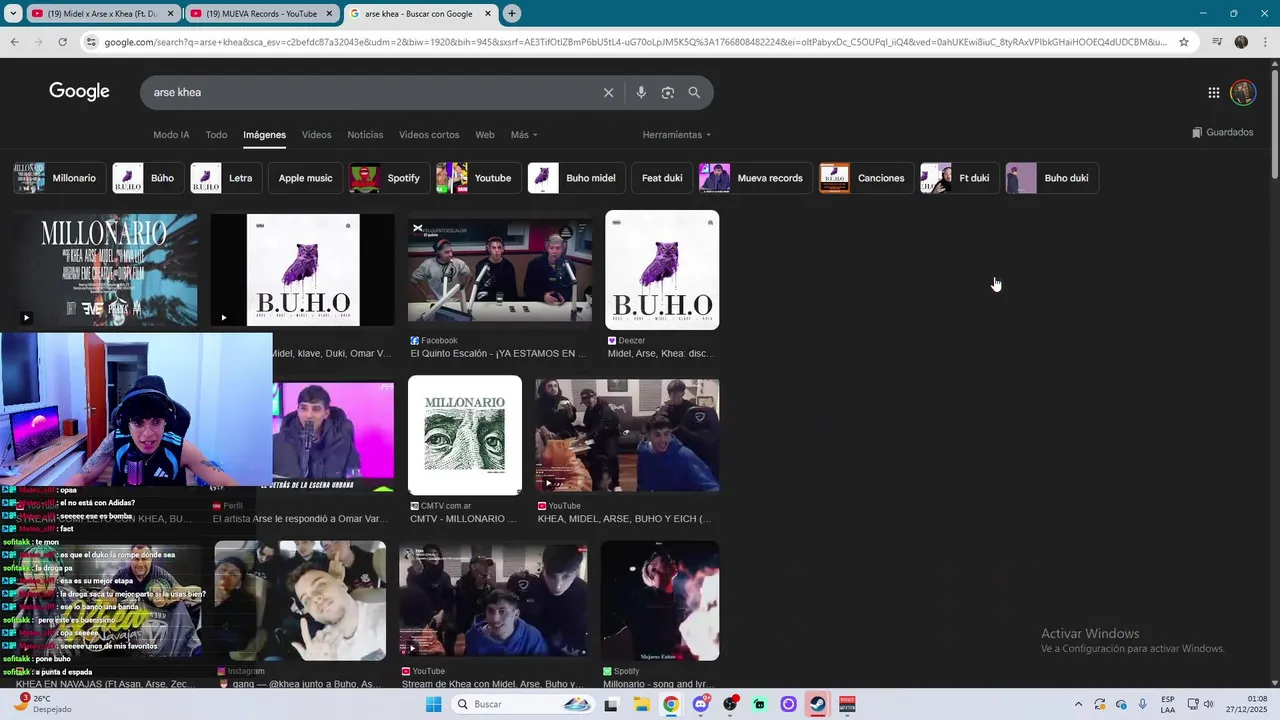Bookmark this page with the star icon
The width and height of the screenshot is (1280, 720).
1184,42
